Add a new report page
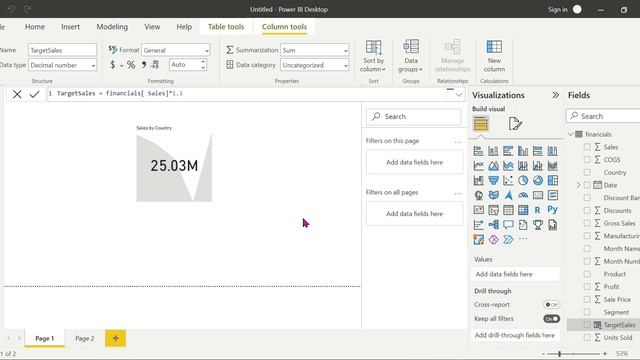 point(116,338)
